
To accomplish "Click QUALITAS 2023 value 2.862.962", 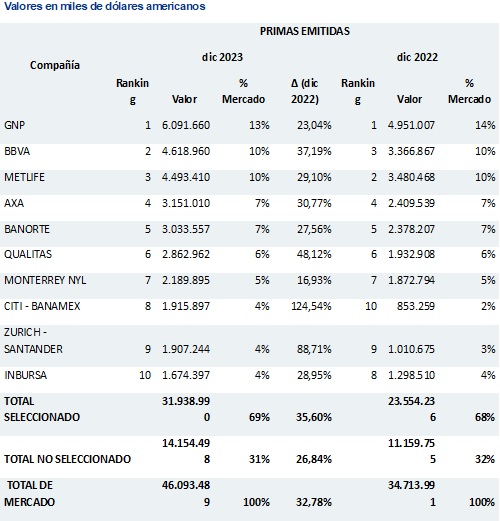I will pyautogui.click(x=186, y=254).
